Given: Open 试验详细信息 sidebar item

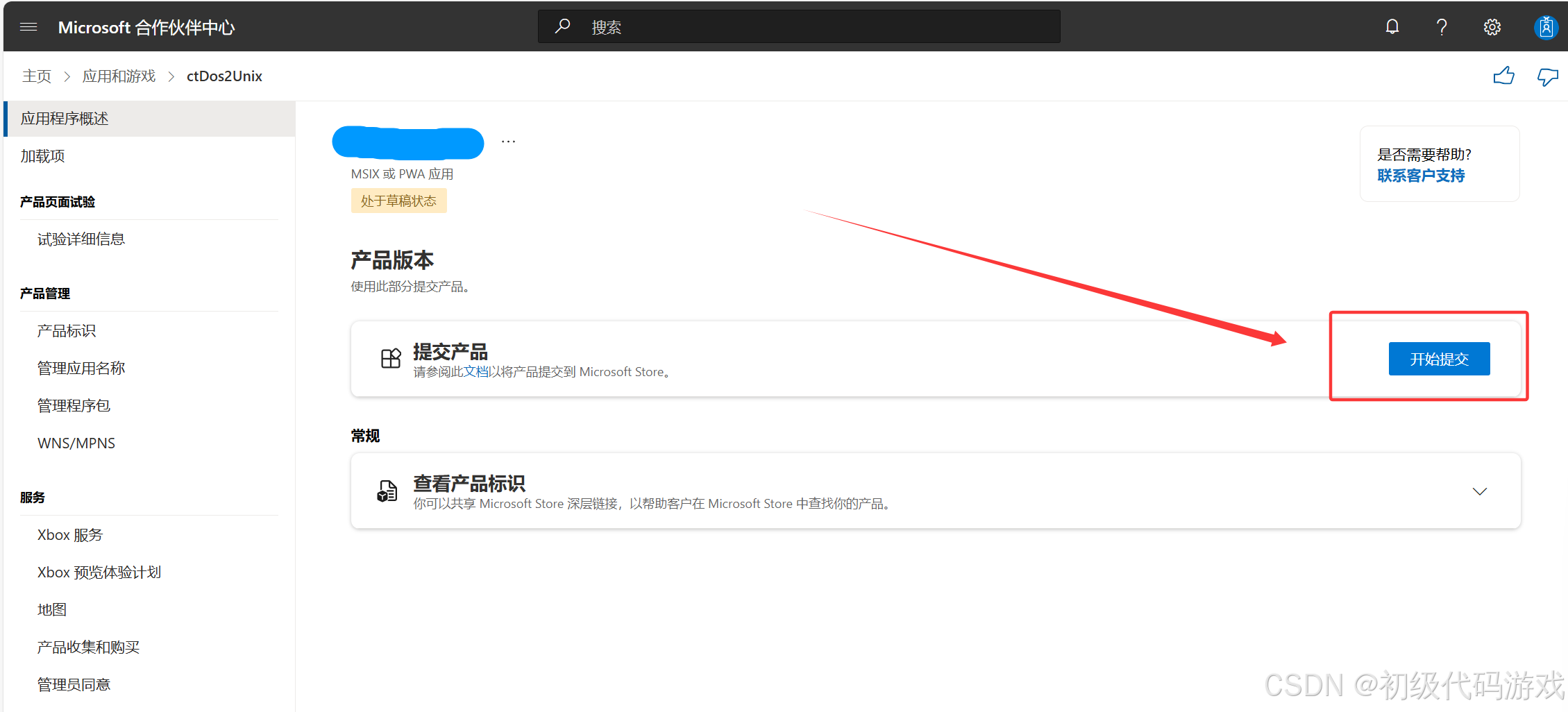Looking at the screenshot, I should 81,239.
